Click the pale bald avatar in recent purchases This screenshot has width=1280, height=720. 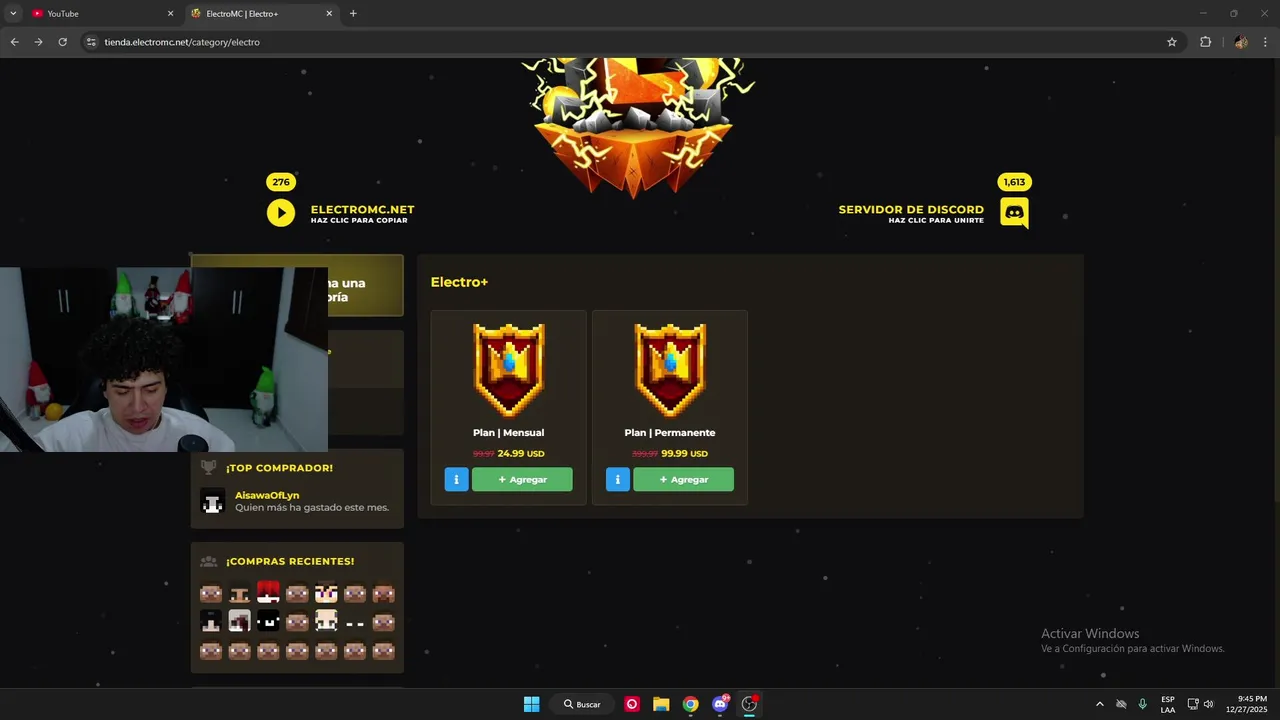pyautogui.click(x=326, y=621)
